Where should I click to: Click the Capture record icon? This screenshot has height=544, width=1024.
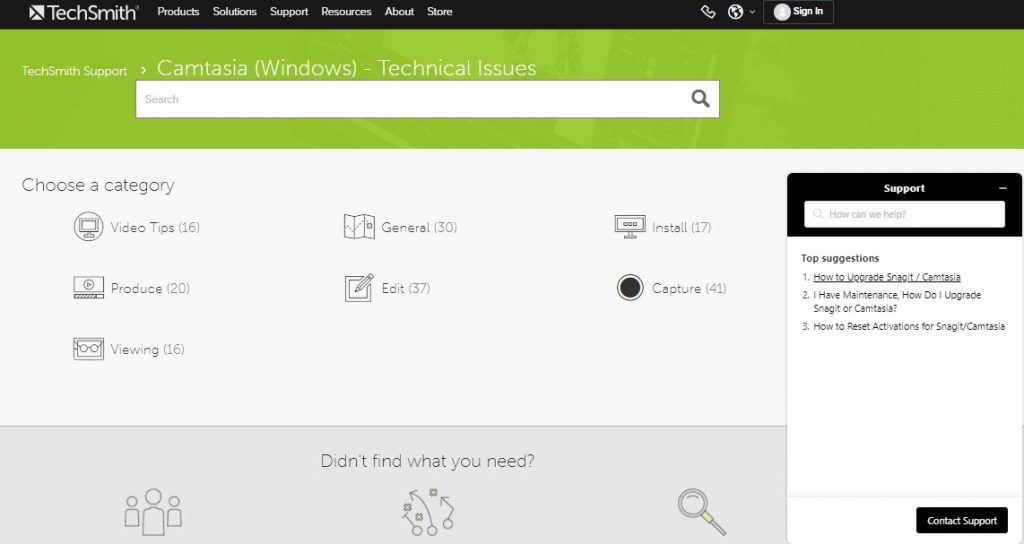(630, 287)
